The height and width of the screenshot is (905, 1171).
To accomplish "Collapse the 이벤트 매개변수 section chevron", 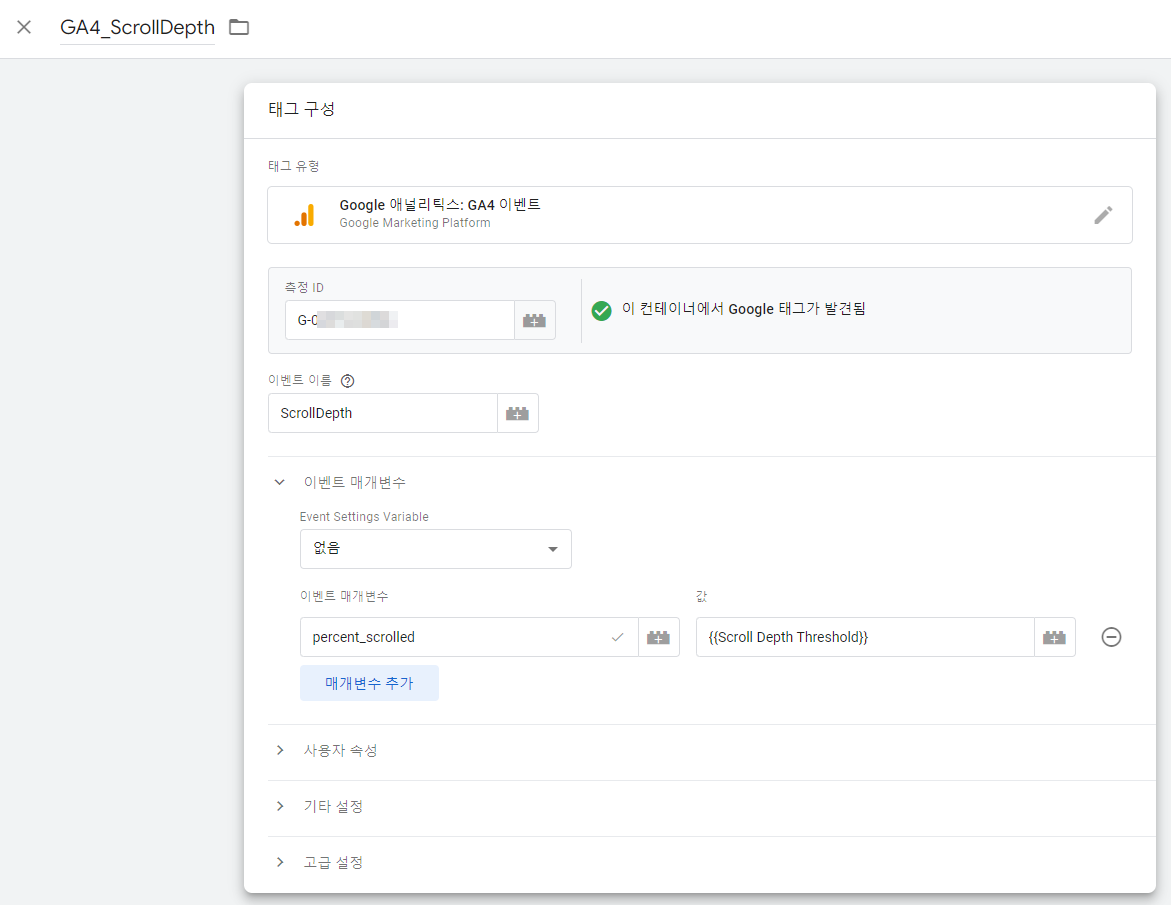I will pyautogui.click(x=279, y=482).
